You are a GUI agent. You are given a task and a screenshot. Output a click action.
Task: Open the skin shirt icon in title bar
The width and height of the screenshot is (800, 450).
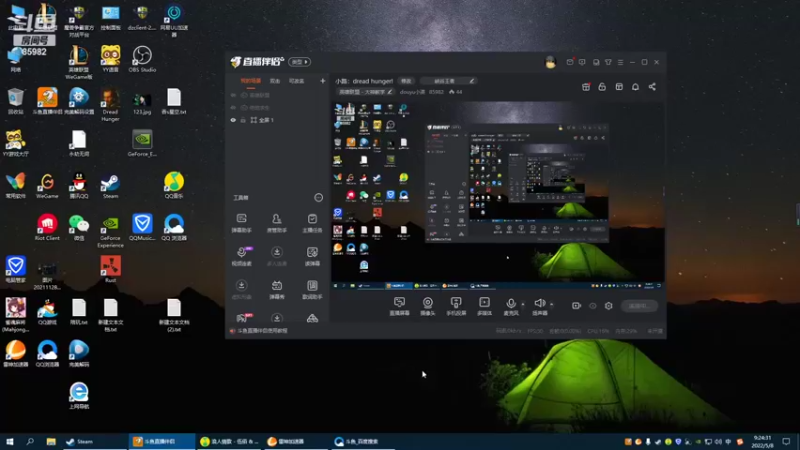[x=608, y=62]
